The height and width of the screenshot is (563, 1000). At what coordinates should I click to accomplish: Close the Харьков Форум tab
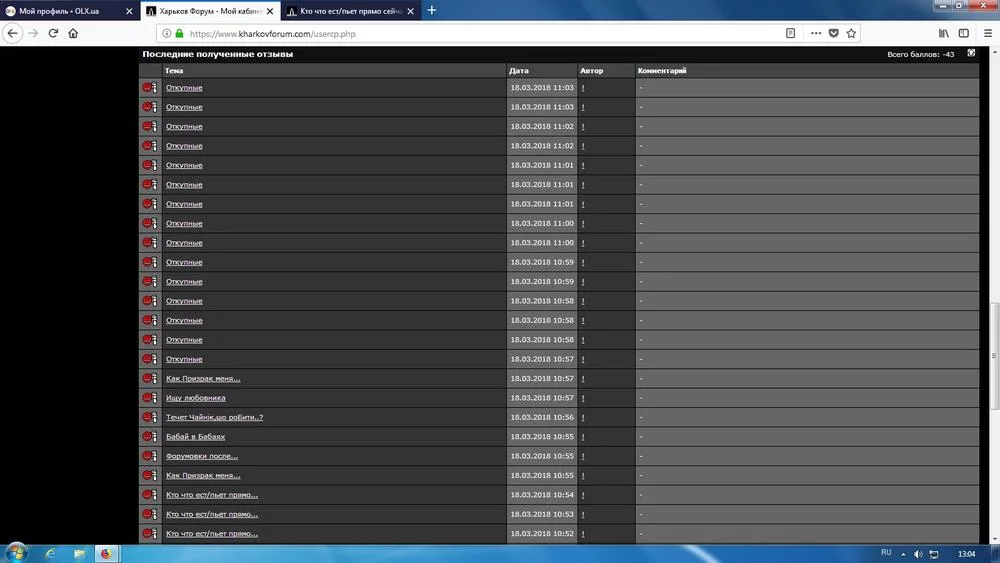[270, 11]
